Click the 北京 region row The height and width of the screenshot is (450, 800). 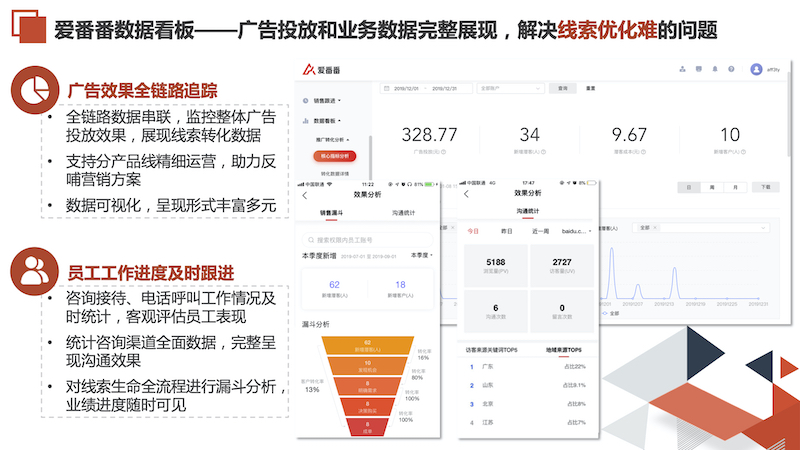(528, 404)
